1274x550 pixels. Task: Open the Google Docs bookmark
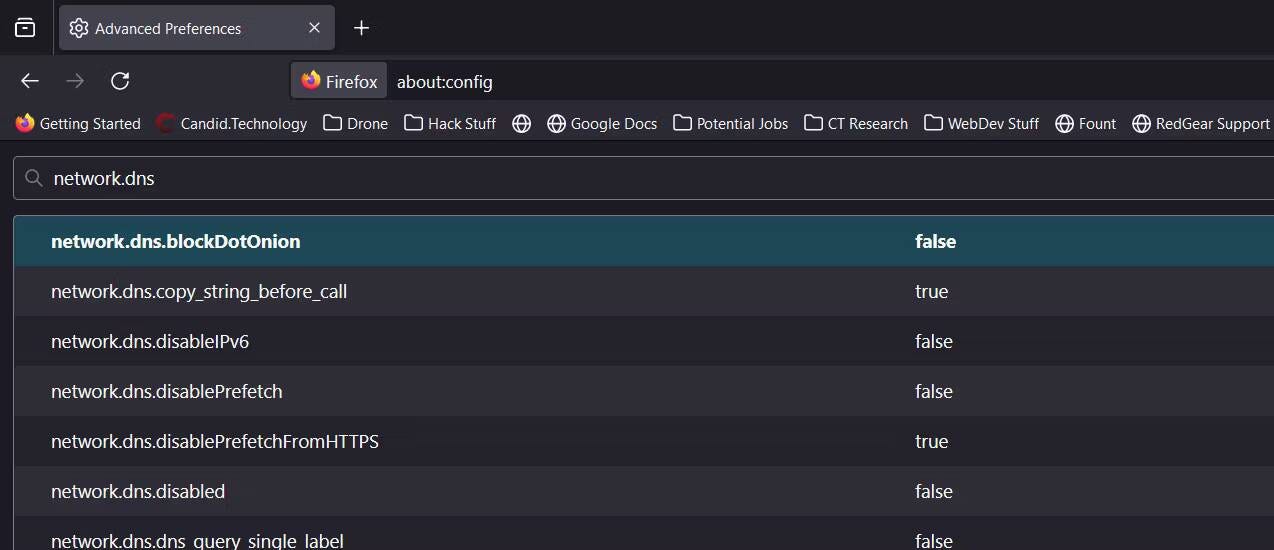pos(602,123)
